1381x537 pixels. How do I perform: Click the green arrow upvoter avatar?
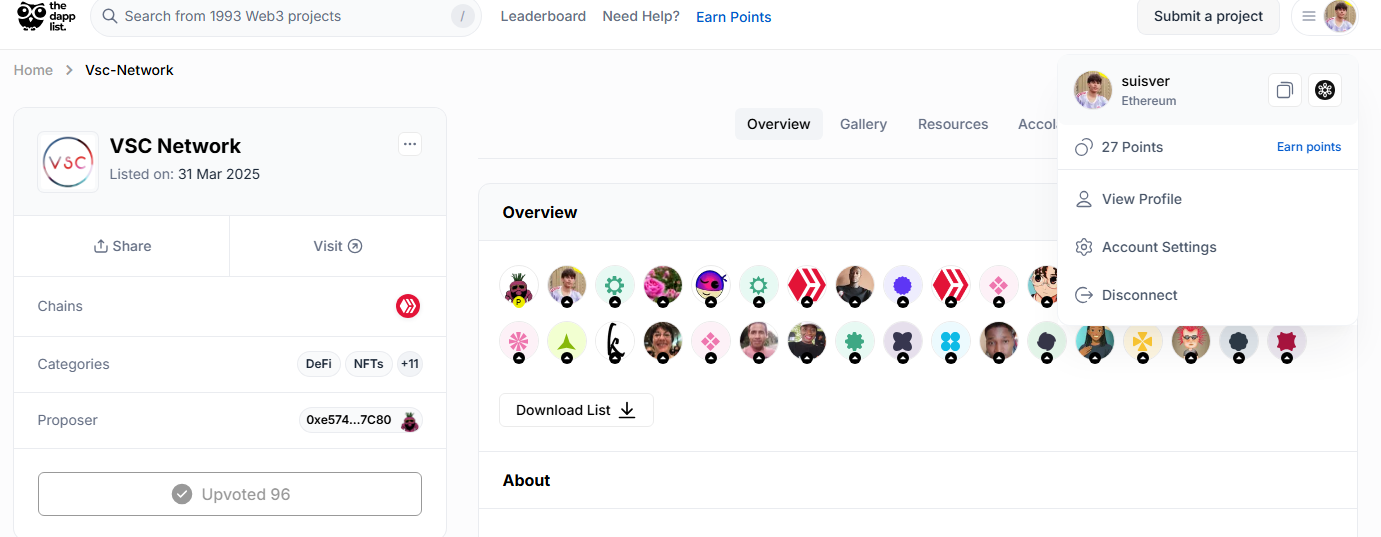point(567,342)
